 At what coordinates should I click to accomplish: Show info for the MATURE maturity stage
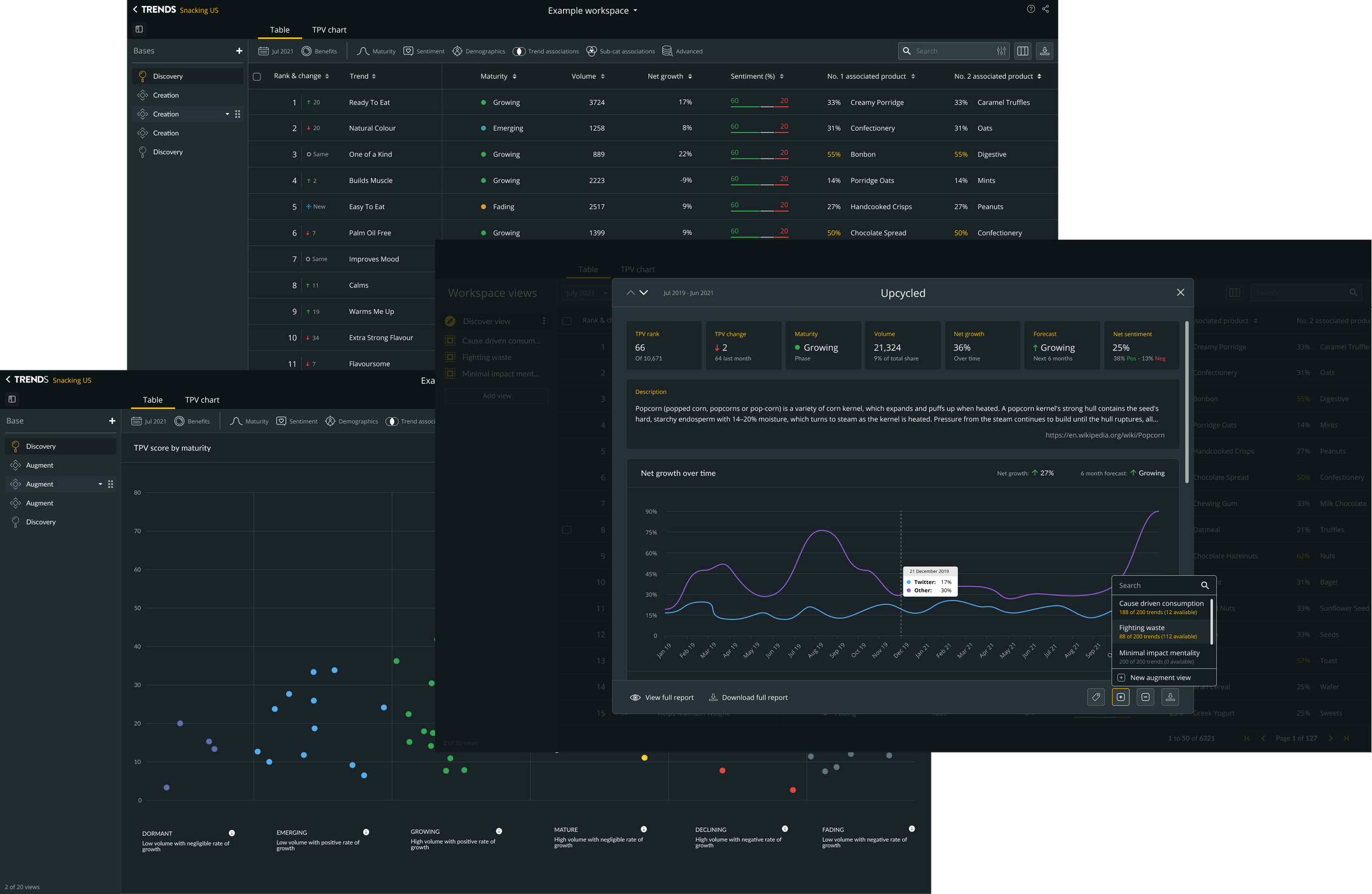coord(644,829)
